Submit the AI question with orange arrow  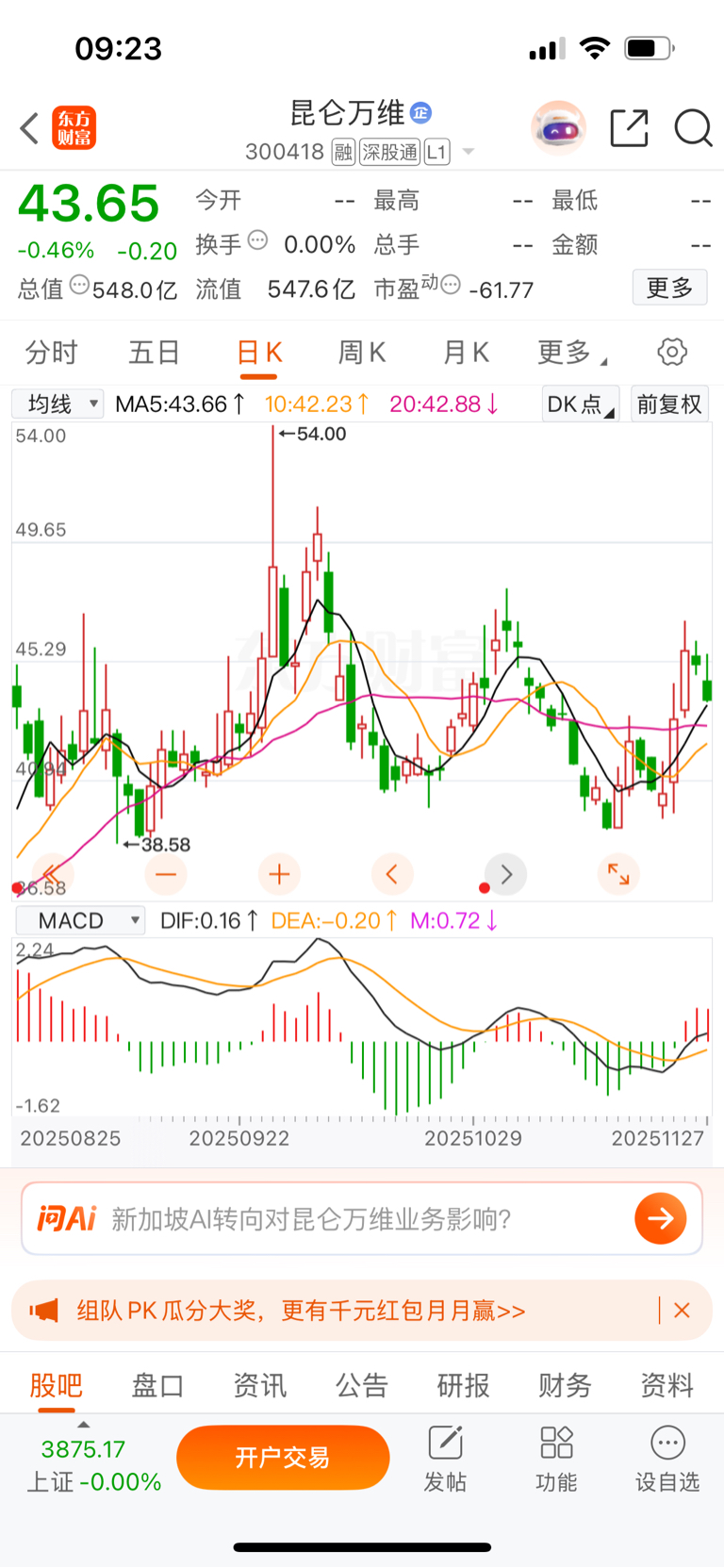pyautogui.click(x=660, y=1218)
